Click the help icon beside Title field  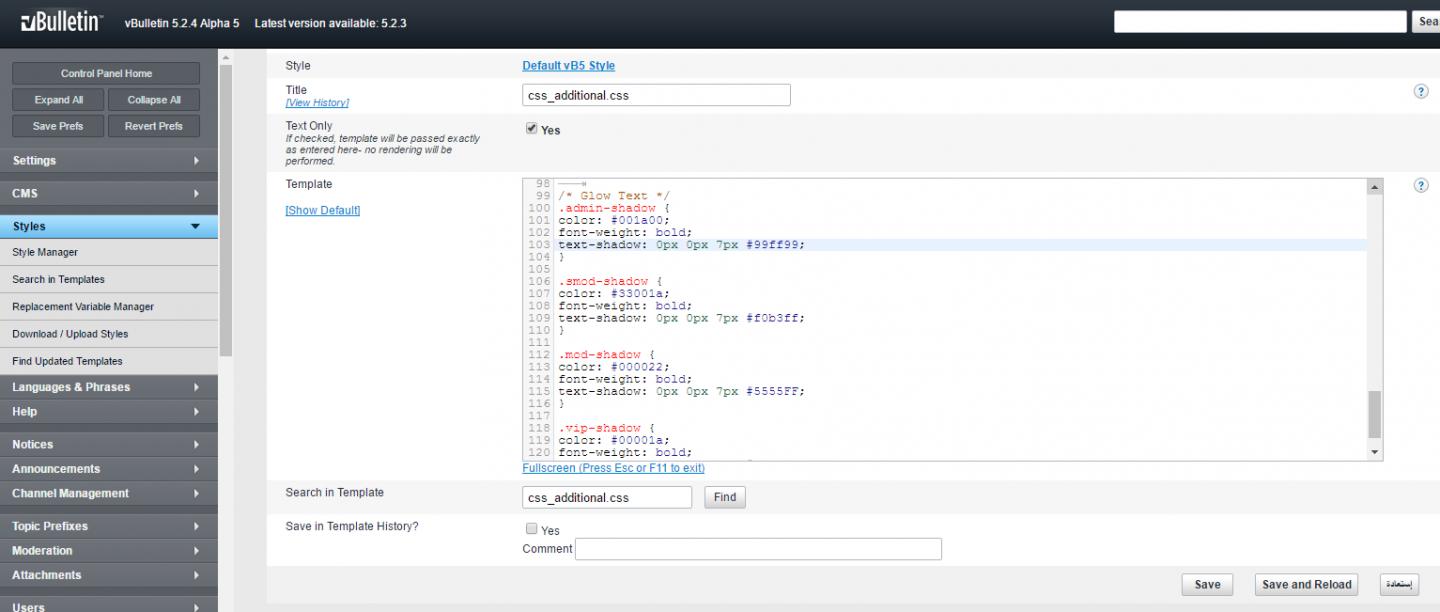pos(1420,91)
